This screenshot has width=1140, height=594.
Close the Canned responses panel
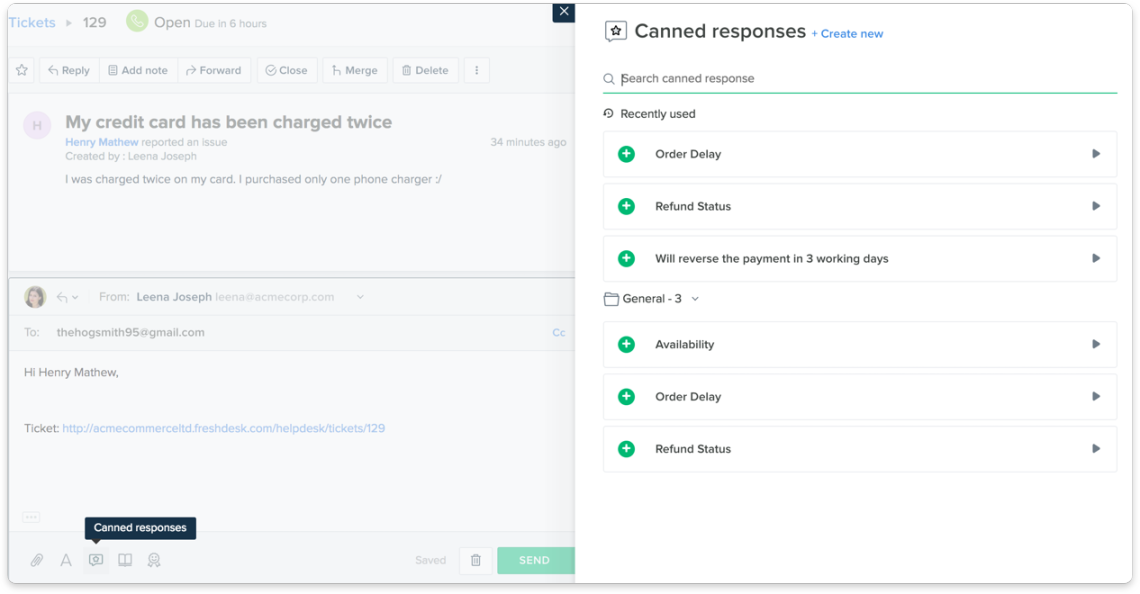click(x=564, y=11)
